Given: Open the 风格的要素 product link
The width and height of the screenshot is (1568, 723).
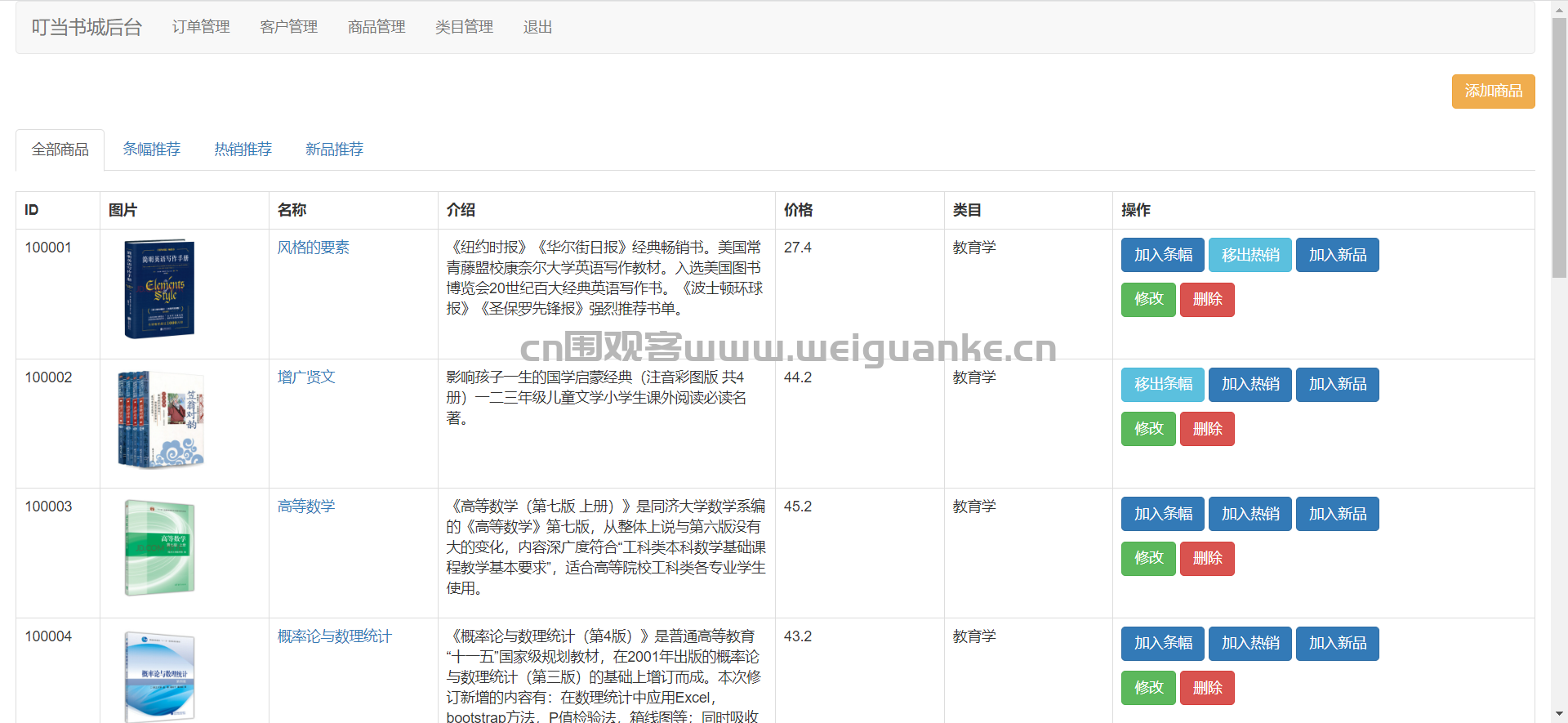Looking at the screenshot, I should [313, 248].
